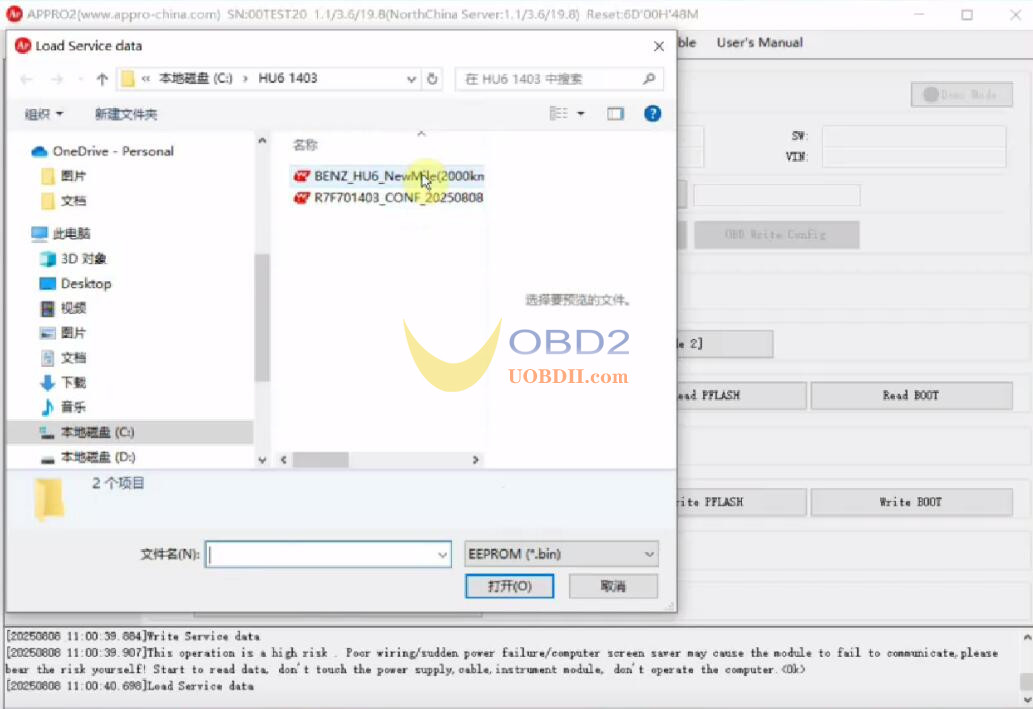
Task: Click 名称 column header
Action: 304,145
